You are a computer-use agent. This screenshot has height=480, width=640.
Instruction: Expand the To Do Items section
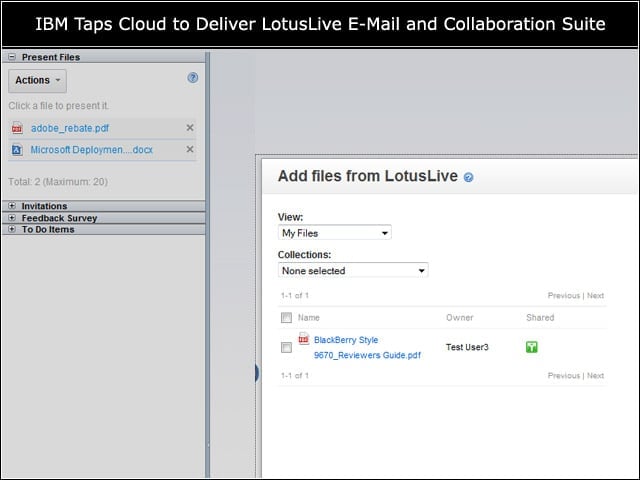coord(12,229)
